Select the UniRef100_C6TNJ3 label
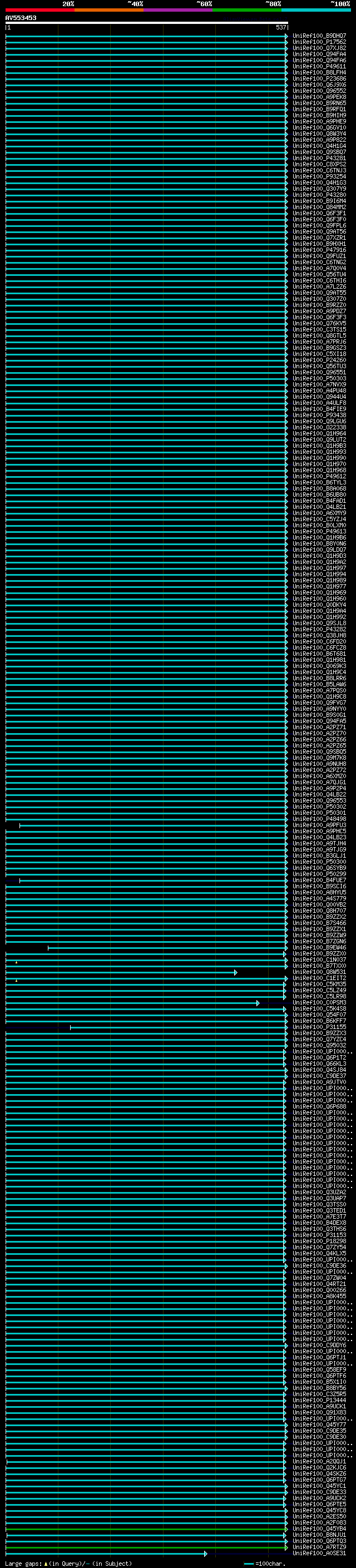 (319, 170)
